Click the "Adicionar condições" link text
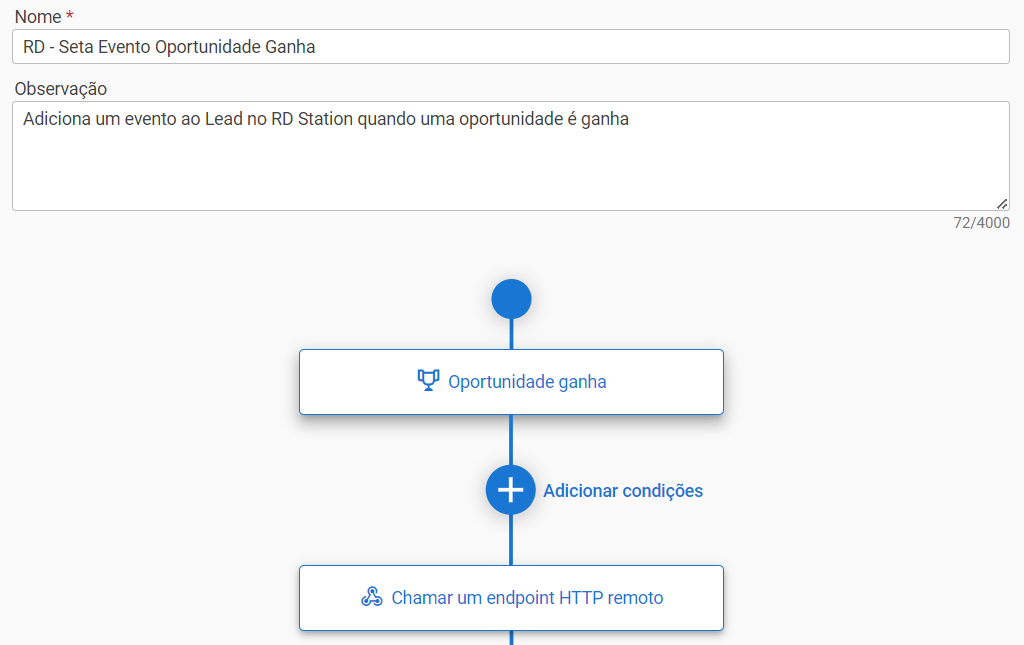Viewport: 1024px width, 645px height. click(623, 491)
